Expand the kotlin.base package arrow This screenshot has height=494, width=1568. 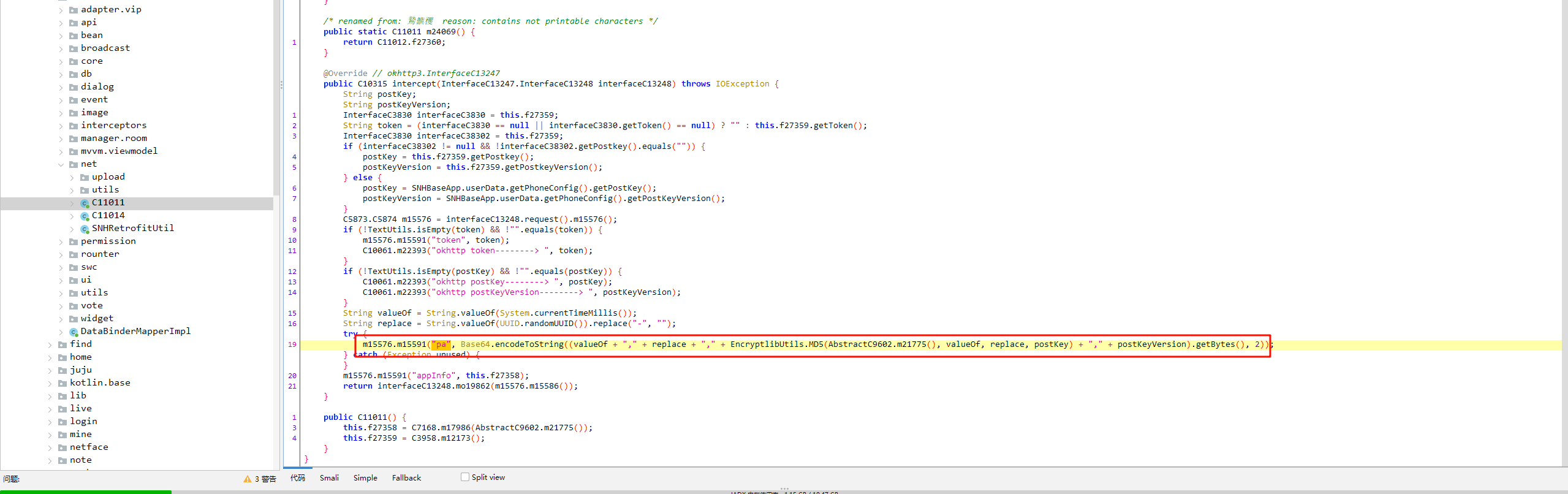tap(50, 383)
